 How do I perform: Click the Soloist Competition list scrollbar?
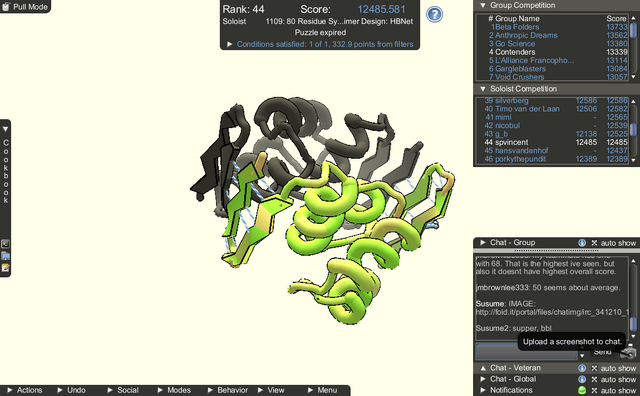(x=633, y=131)
